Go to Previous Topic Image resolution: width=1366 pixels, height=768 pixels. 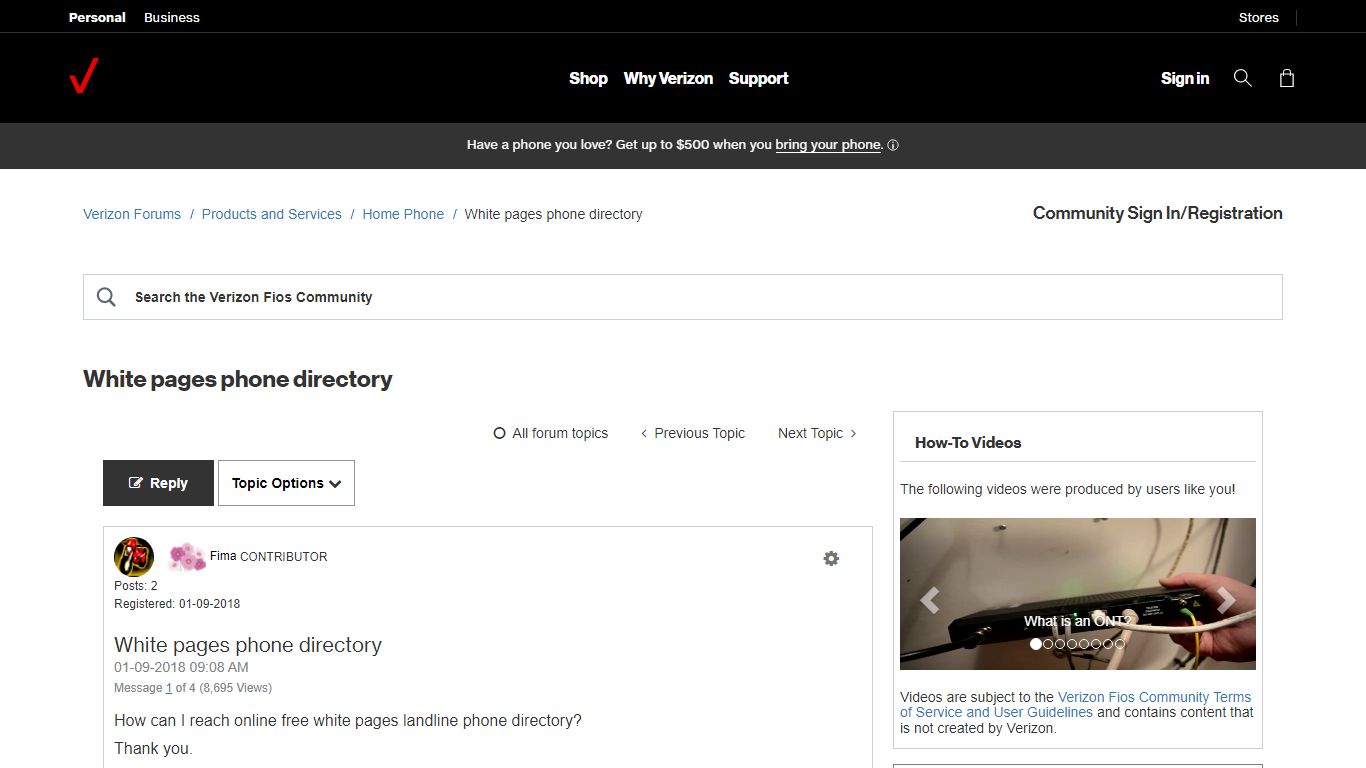[x=693, y=433]
